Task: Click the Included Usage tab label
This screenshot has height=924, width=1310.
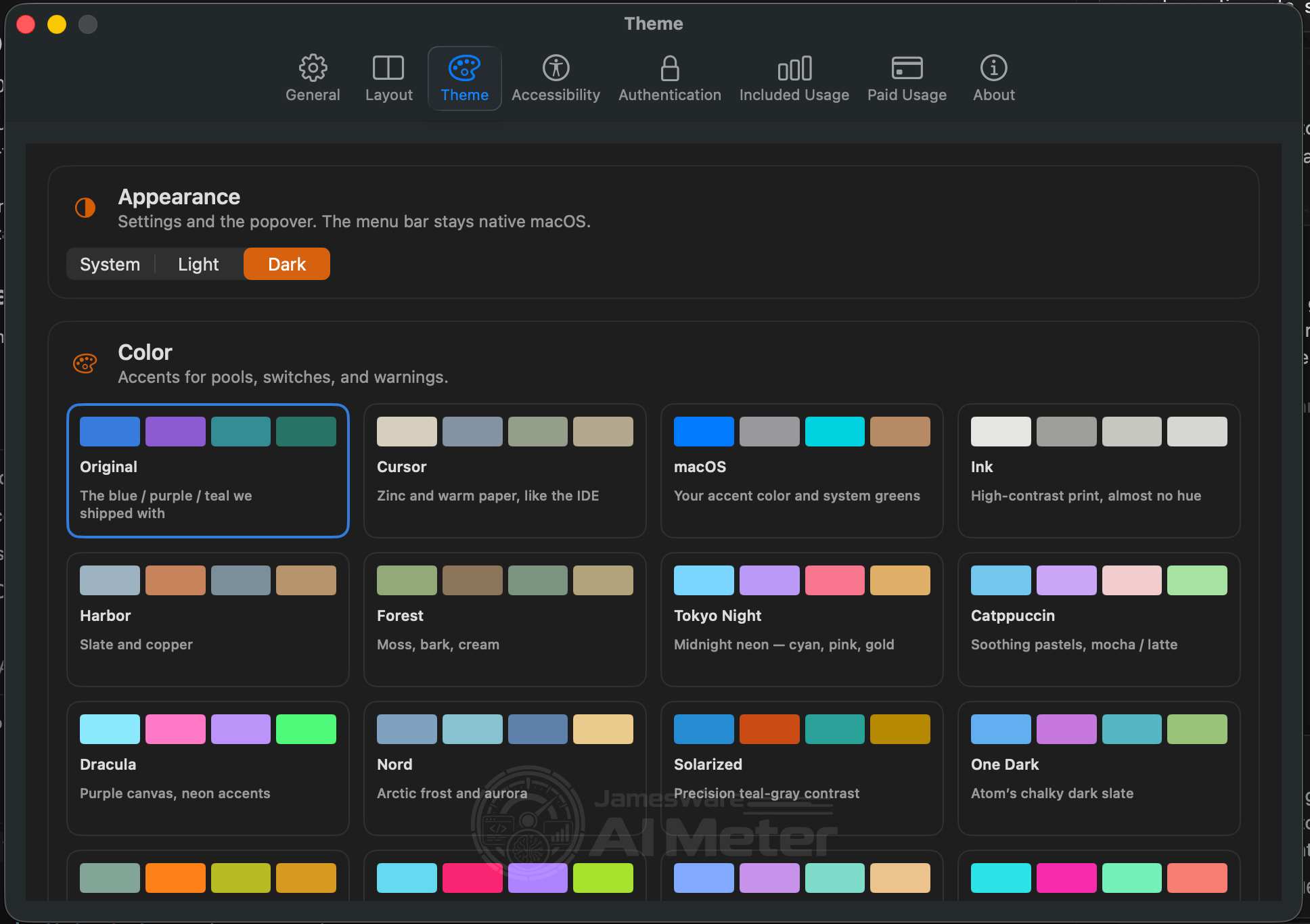Action: (794, 95)
